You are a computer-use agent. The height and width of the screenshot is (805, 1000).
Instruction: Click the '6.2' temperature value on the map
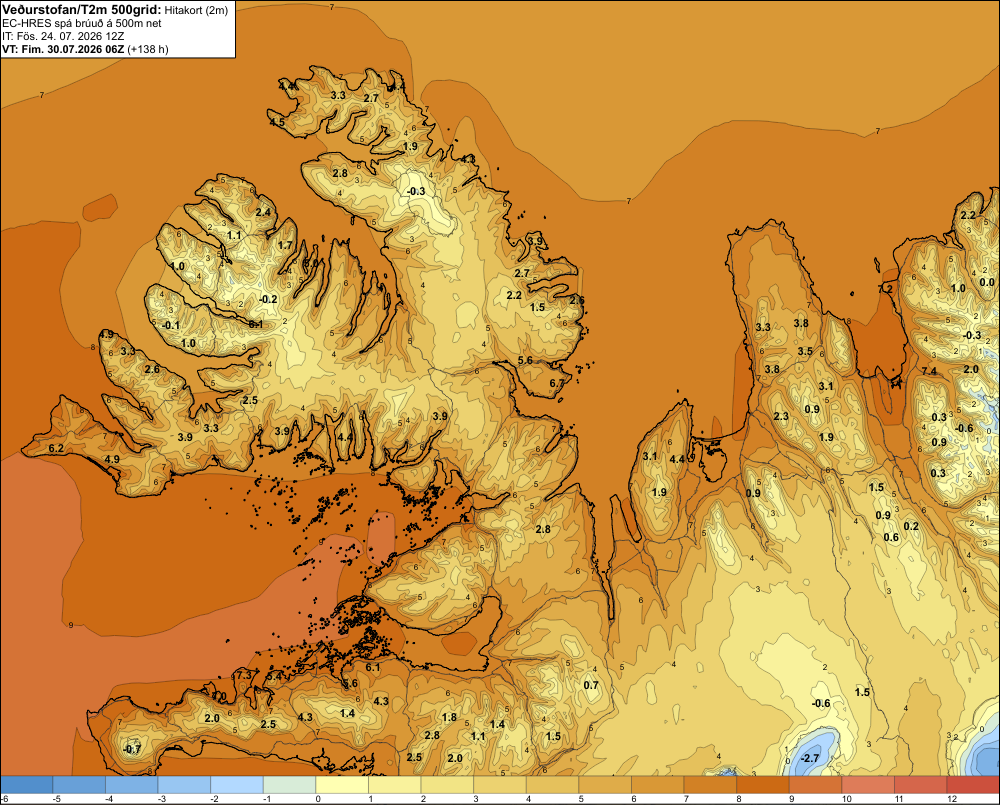[x=56, y=448]
